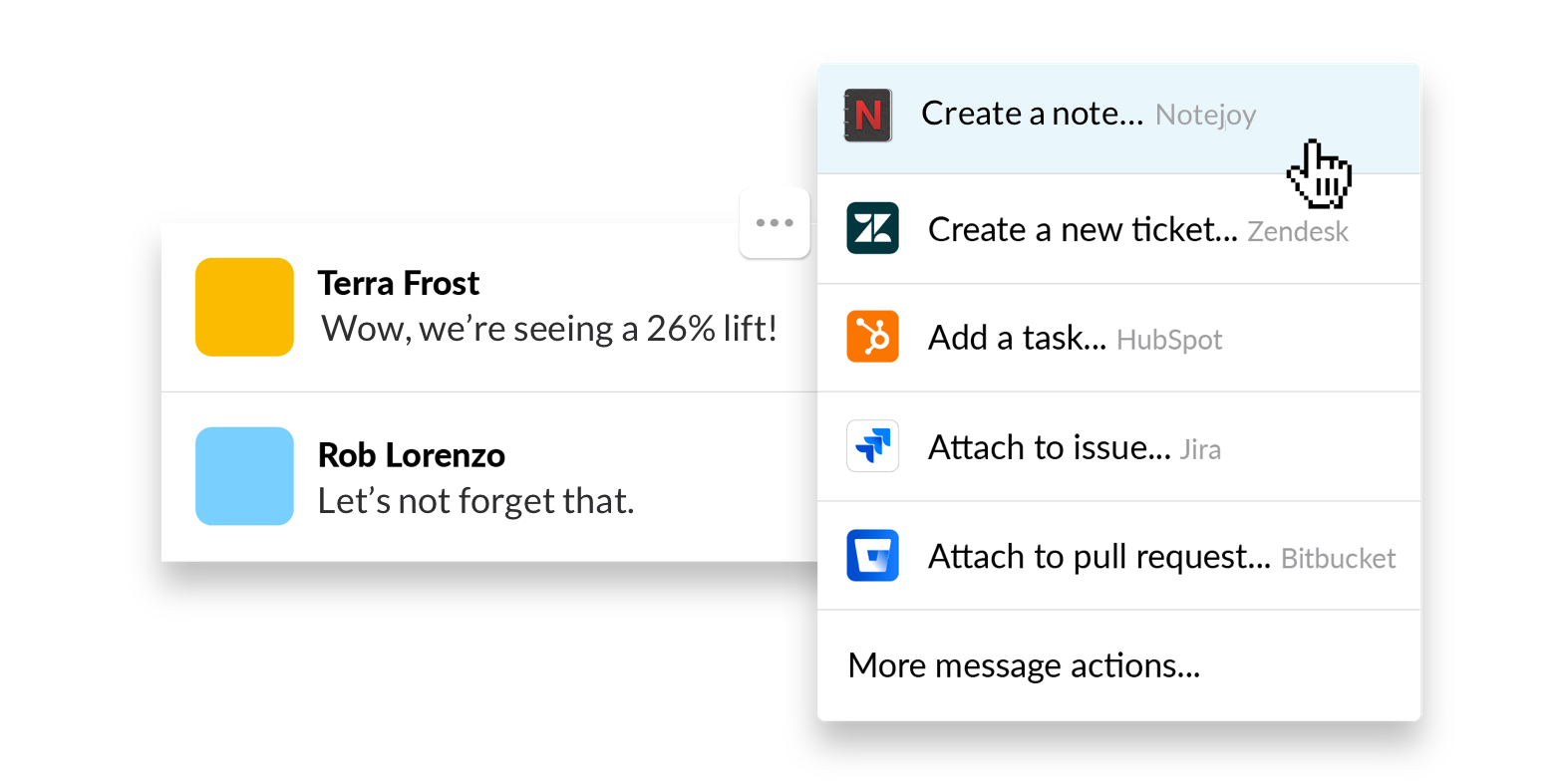Click Terra Frost's yellow avatar
This screenshot has width=1567, height=784.
point(244,307)
